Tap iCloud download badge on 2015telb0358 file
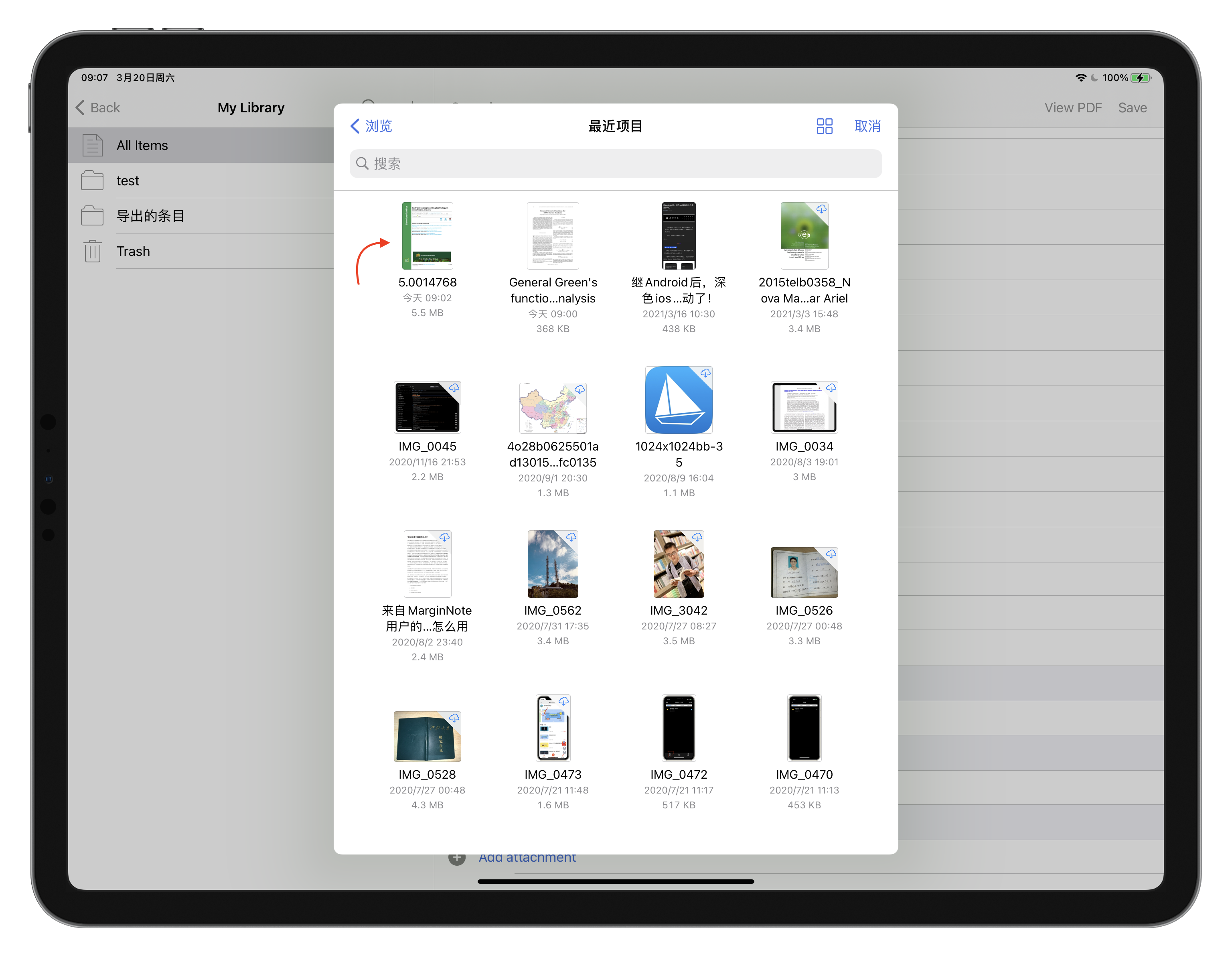This screenshot has width=1232, height=958. 822,209
